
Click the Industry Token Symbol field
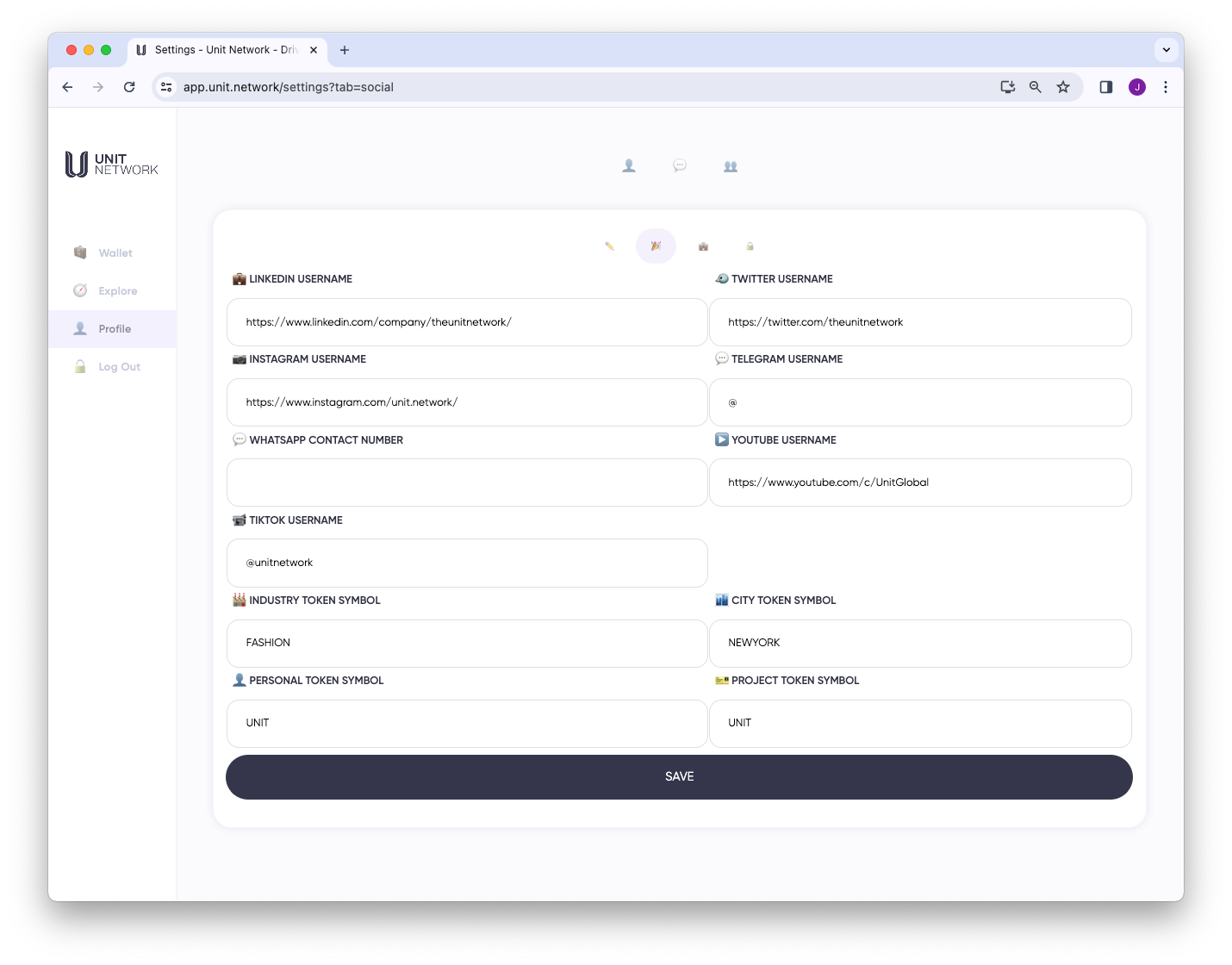pos(467,643)
